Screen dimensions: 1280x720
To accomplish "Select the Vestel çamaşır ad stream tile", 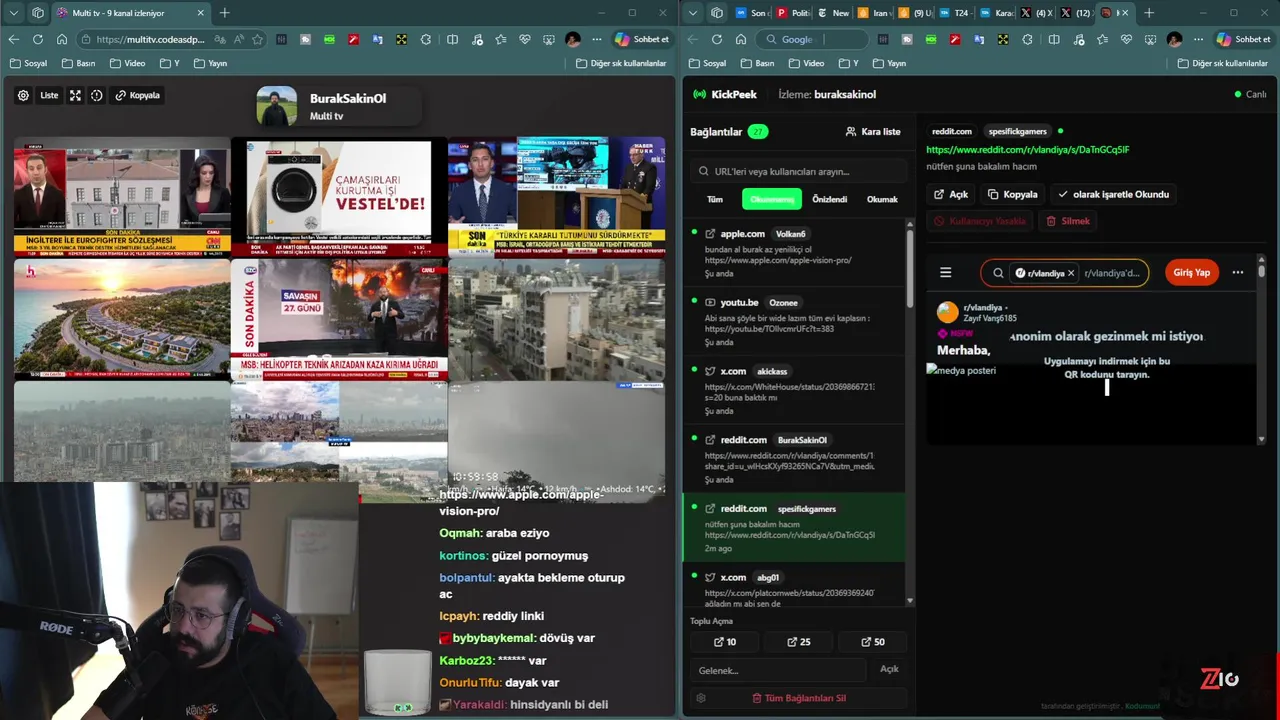I will coord(339,196).
